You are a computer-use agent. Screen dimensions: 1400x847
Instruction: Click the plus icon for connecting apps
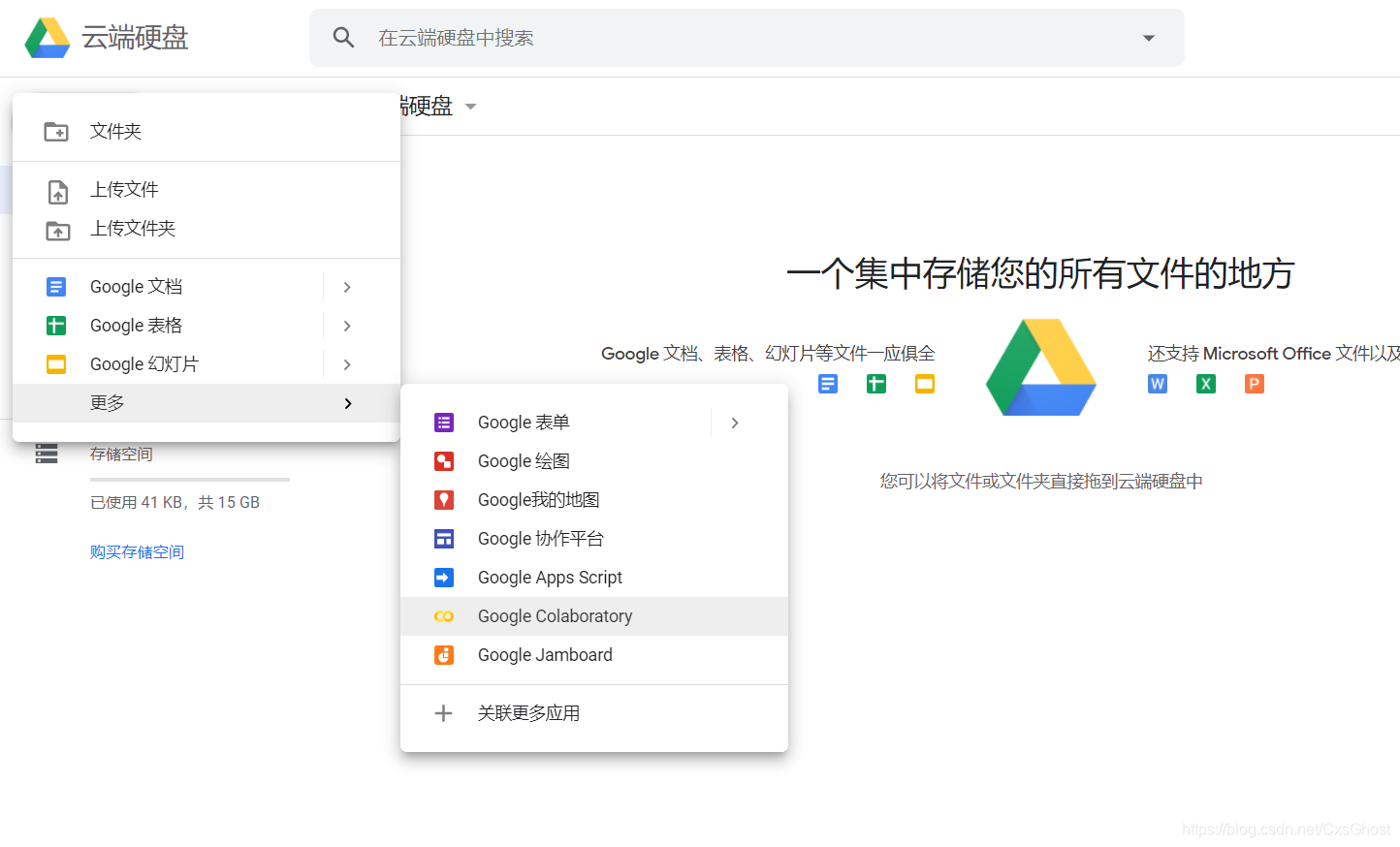[443, 713]
